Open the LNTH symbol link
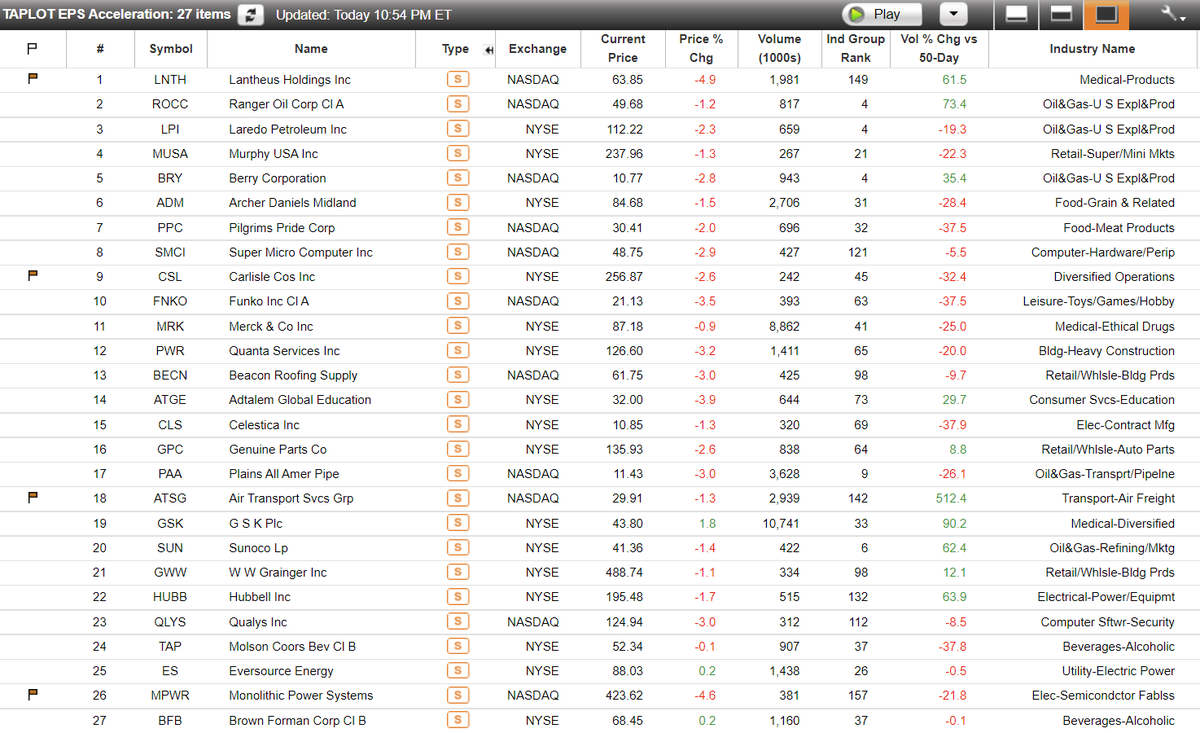The width and height of the screenshot is (1200, 733). pos(170,80)
